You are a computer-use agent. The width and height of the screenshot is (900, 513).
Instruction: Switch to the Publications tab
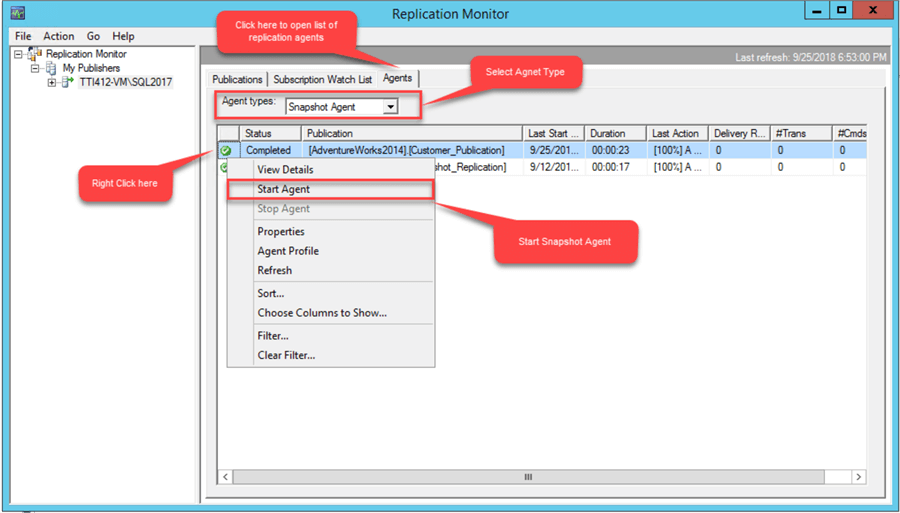237,79
